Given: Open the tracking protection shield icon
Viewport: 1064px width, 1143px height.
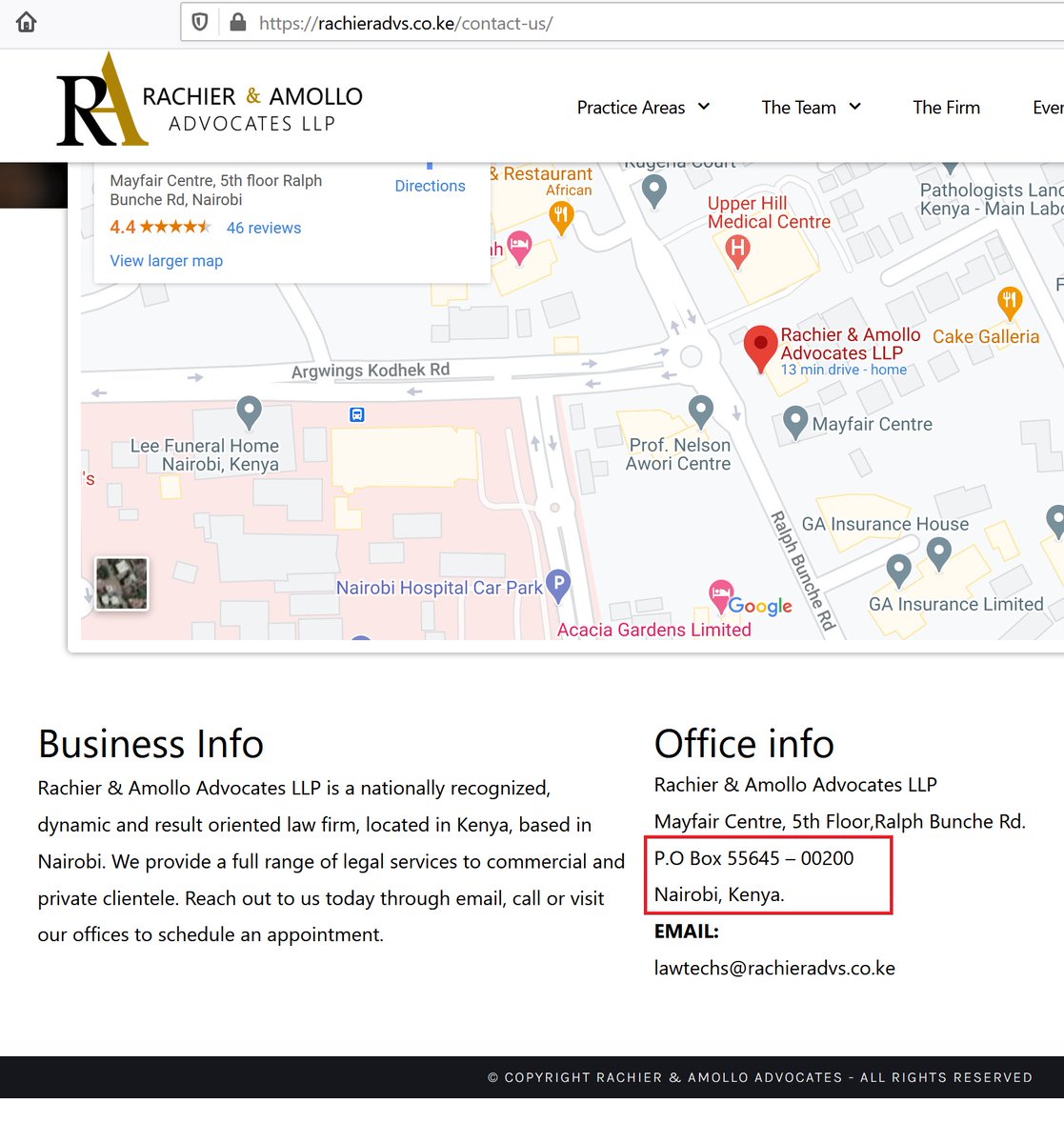Looking at the screenshot, I should (200, 22).
